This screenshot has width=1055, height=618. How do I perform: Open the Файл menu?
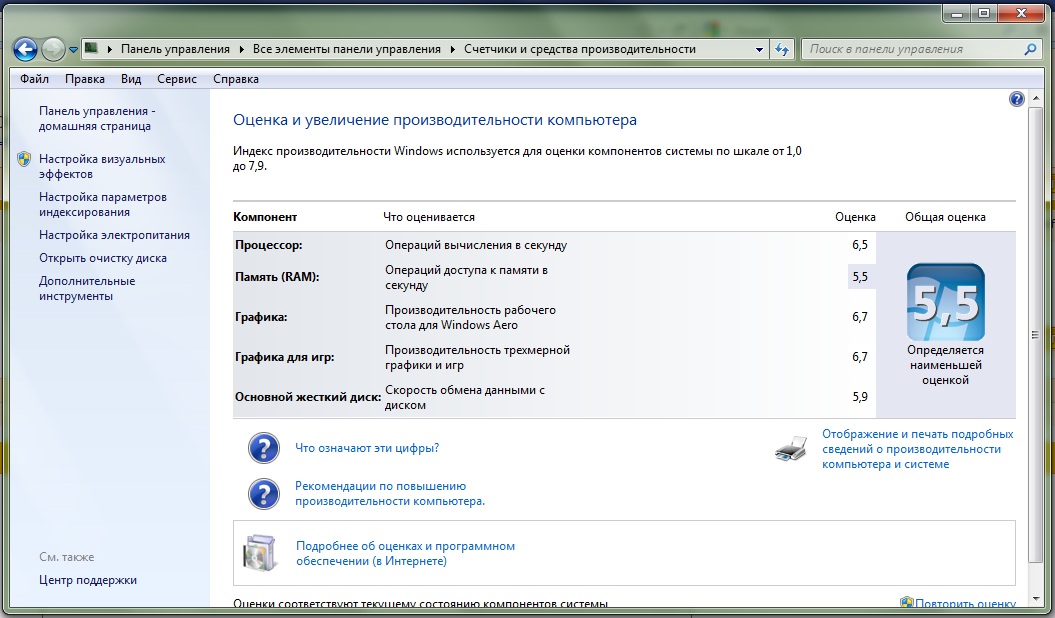click(x=34, y=79)
